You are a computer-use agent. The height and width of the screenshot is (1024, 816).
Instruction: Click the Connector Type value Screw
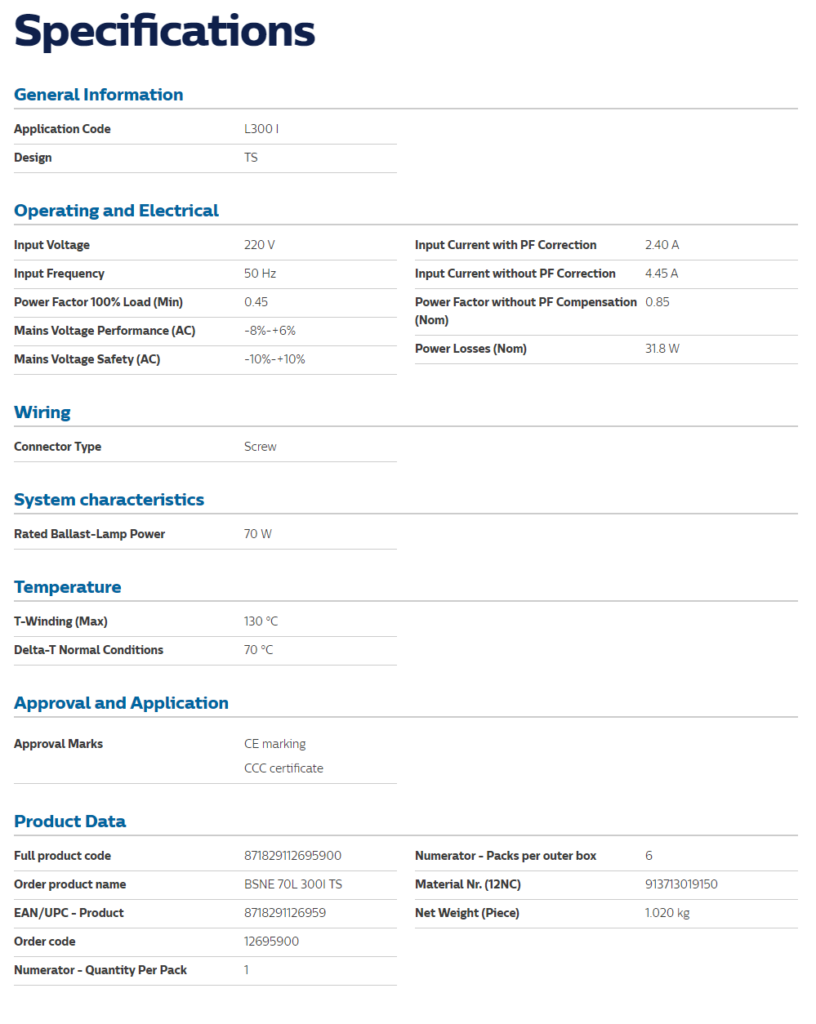tap(260, 447)
